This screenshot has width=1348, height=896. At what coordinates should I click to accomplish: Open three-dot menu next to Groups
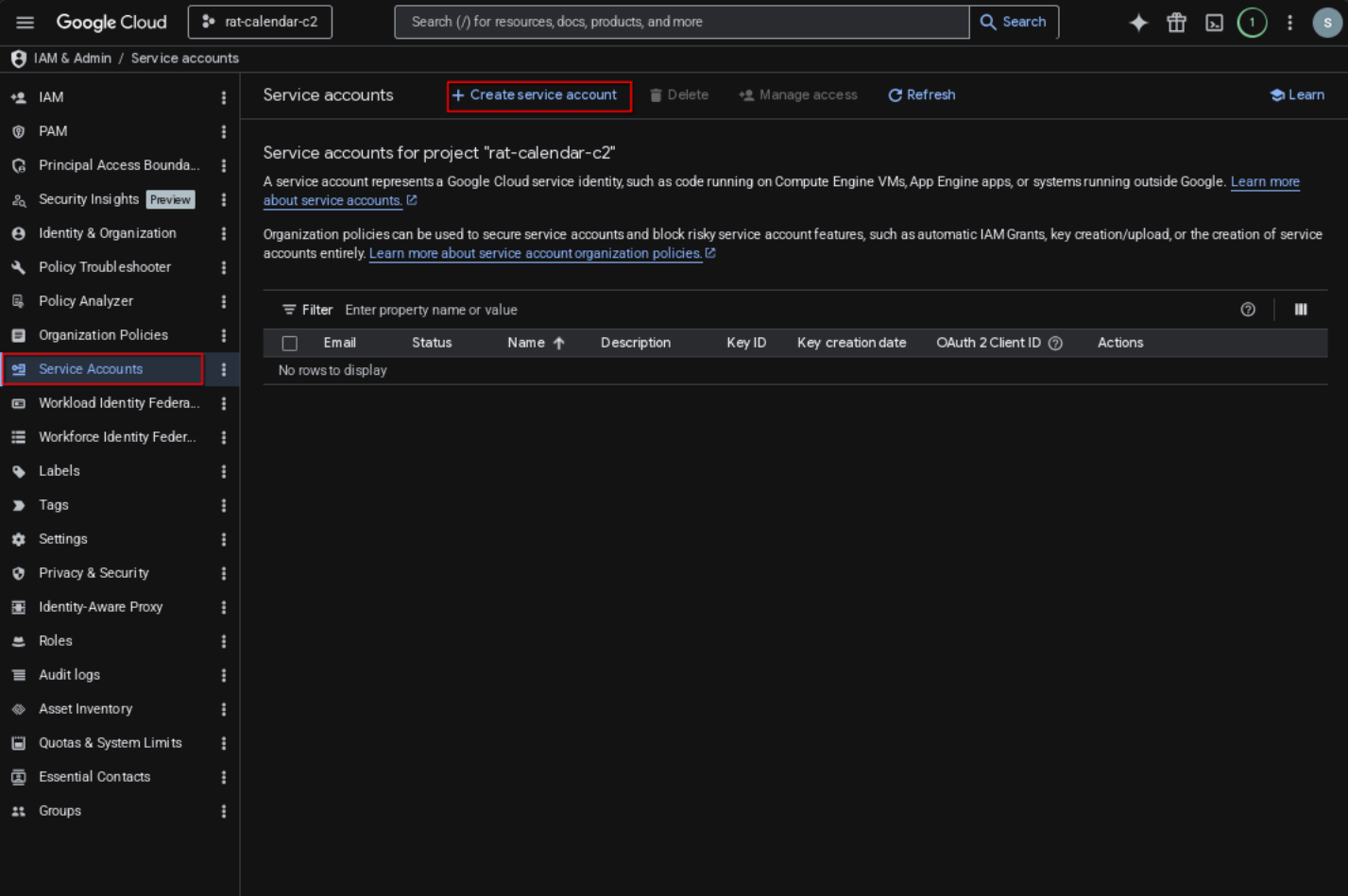point(224,811)
